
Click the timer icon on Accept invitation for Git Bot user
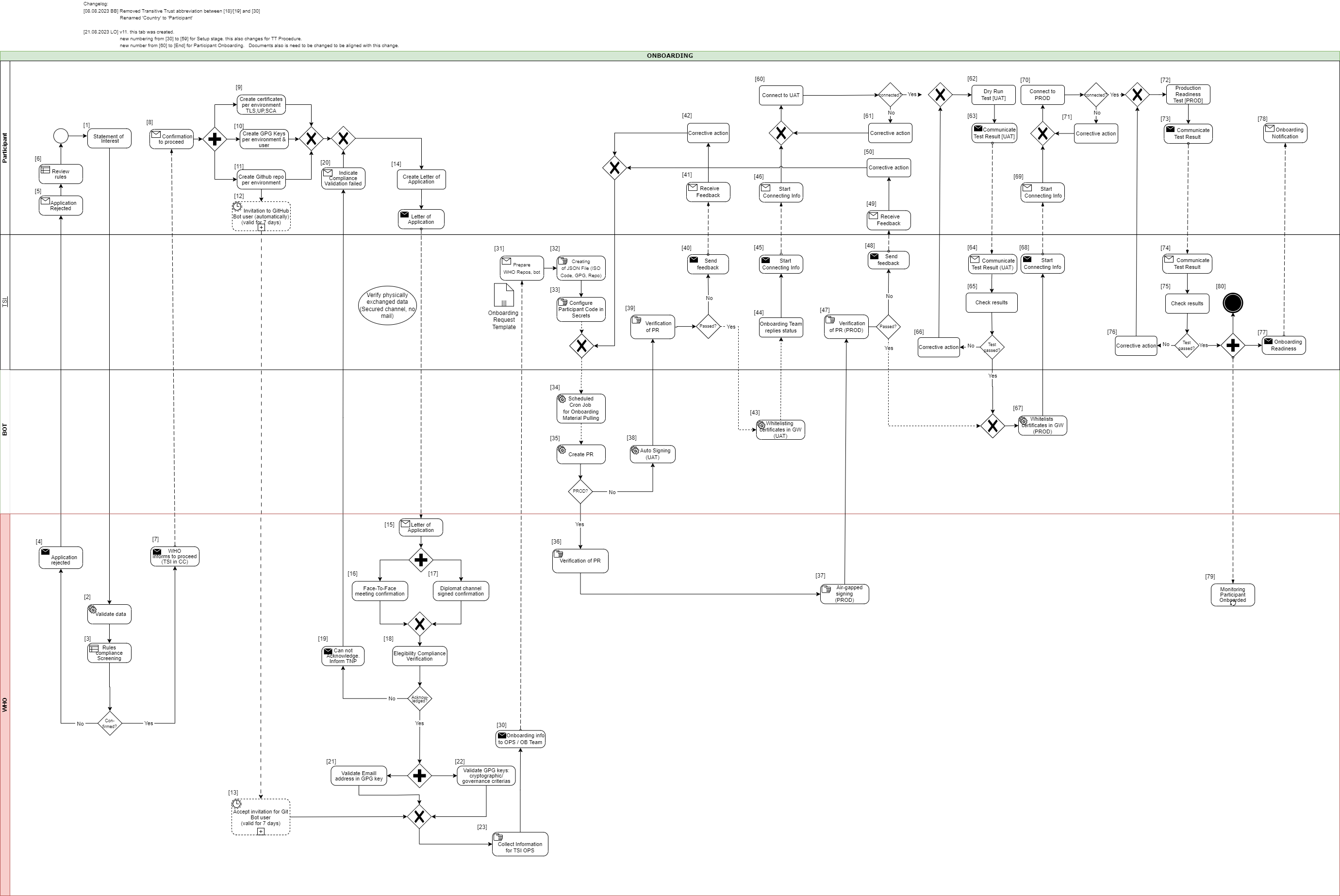click(x=236, y=804)
